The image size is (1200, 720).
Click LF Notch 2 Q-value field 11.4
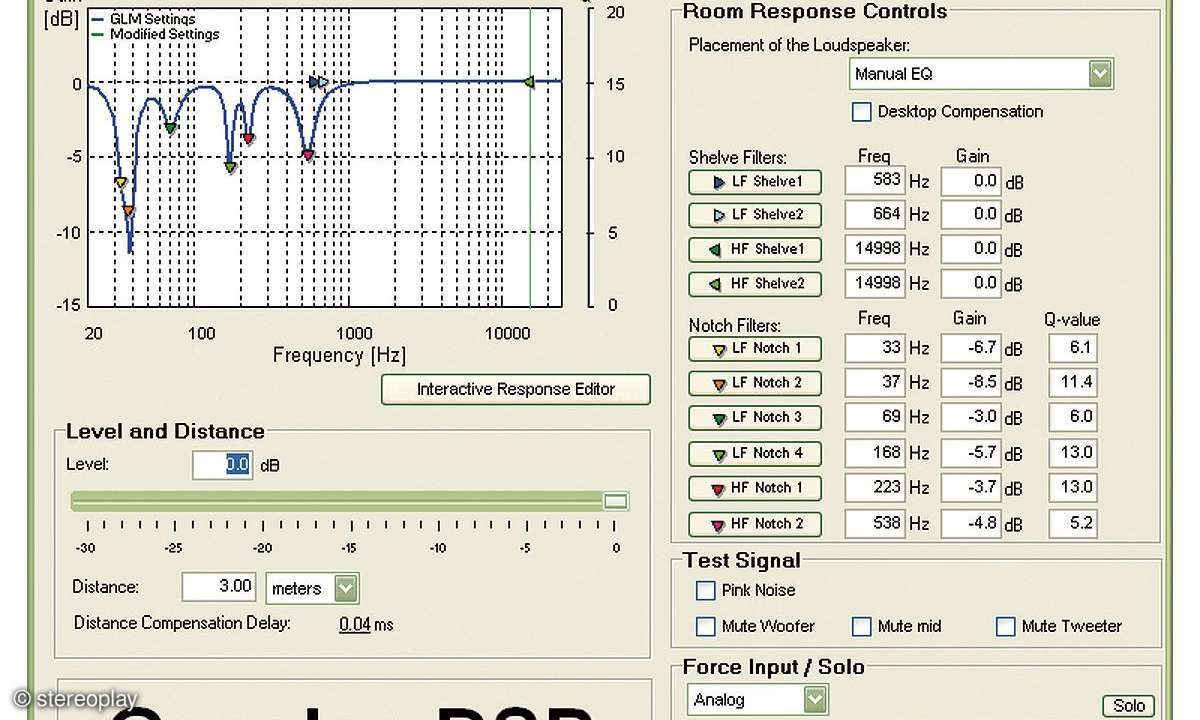click(1073, 383)
